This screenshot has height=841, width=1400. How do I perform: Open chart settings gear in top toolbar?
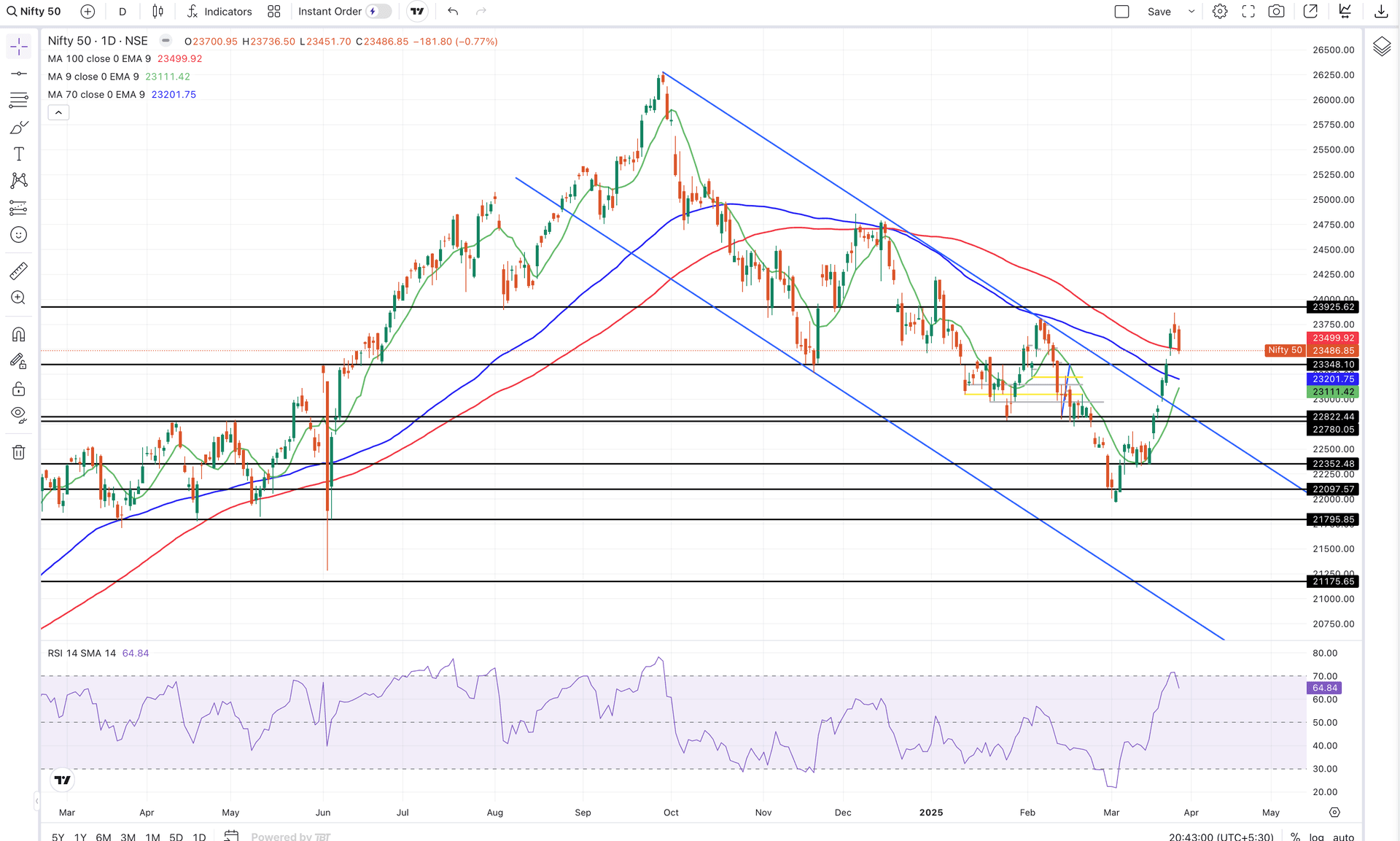tap(1220, 12)
